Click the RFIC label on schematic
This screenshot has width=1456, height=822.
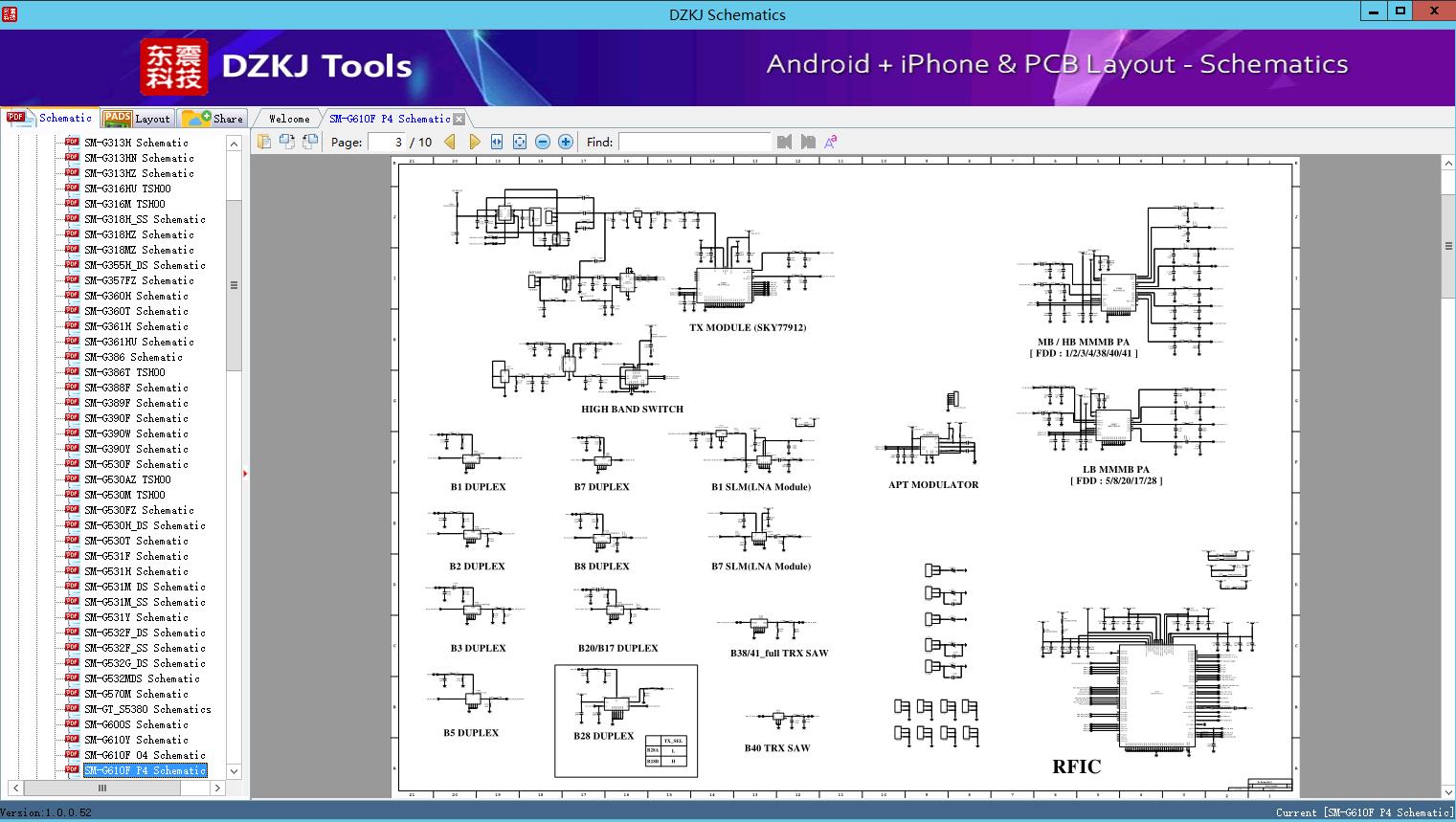pos(1077,766)
